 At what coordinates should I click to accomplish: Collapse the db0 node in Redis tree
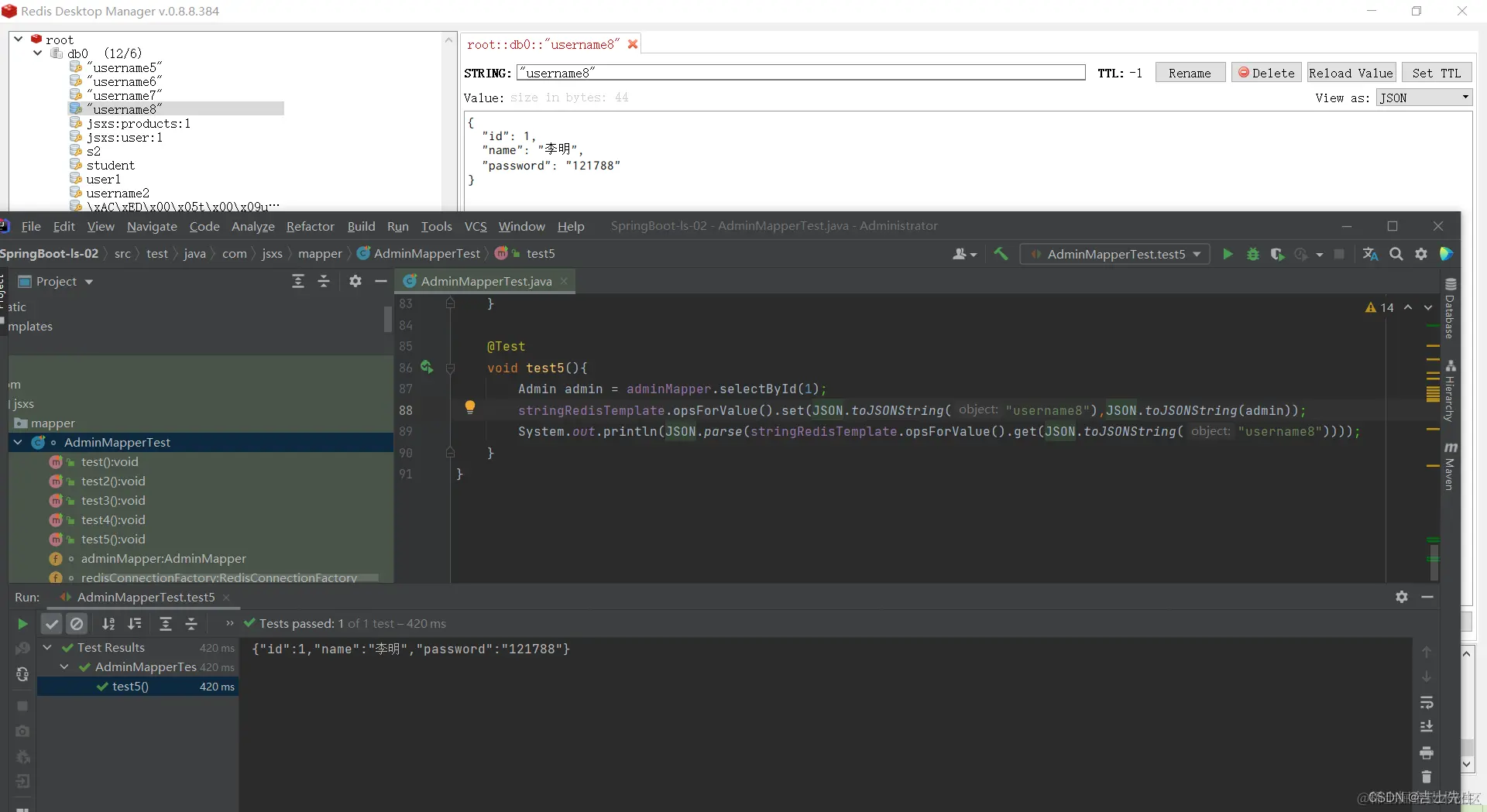pyautogui.click(x=37, y=53)
